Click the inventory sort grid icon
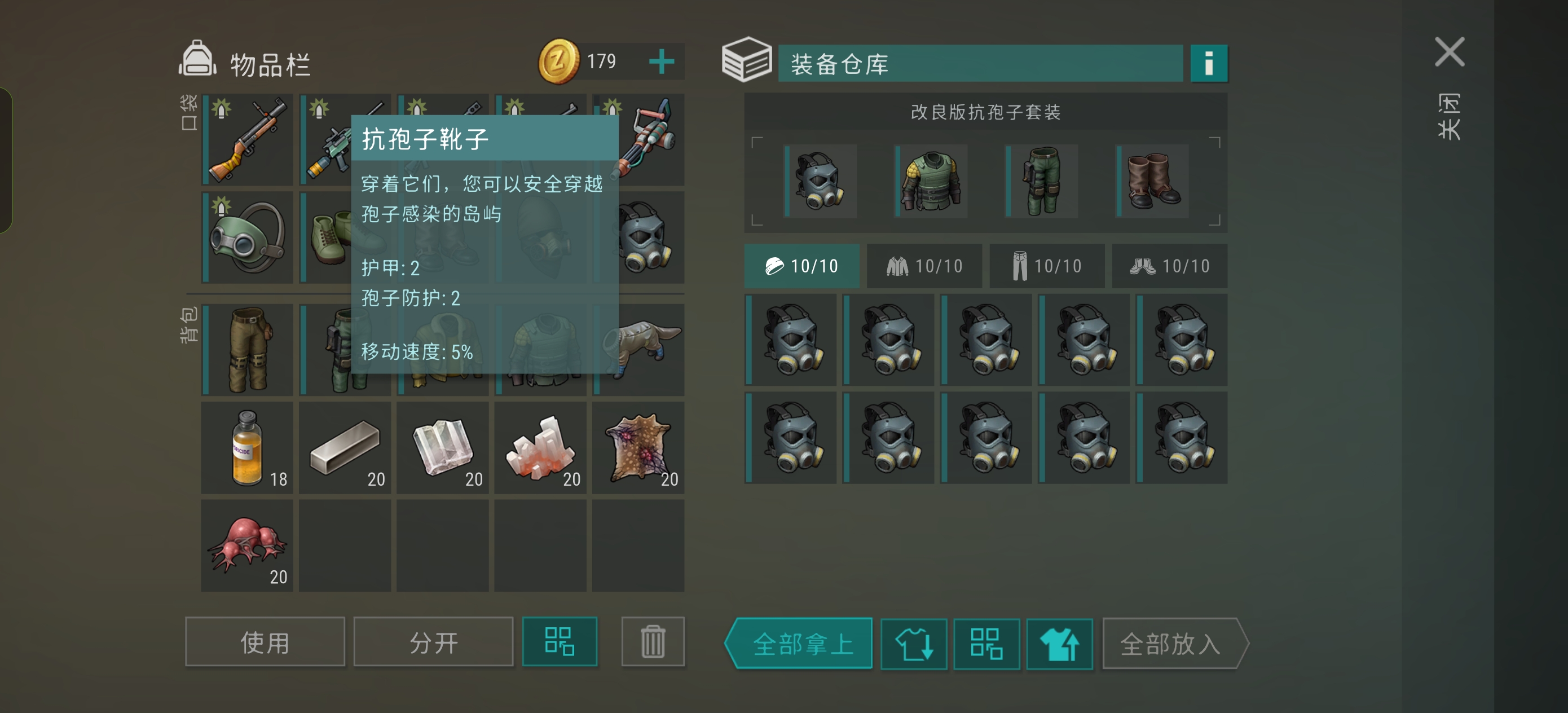Viewport: 1568px width, 713px height. click(560, 642)
